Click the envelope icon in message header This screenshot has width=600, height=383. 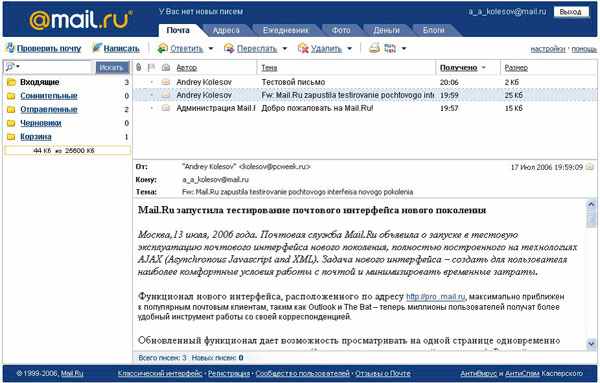point(590,167)
